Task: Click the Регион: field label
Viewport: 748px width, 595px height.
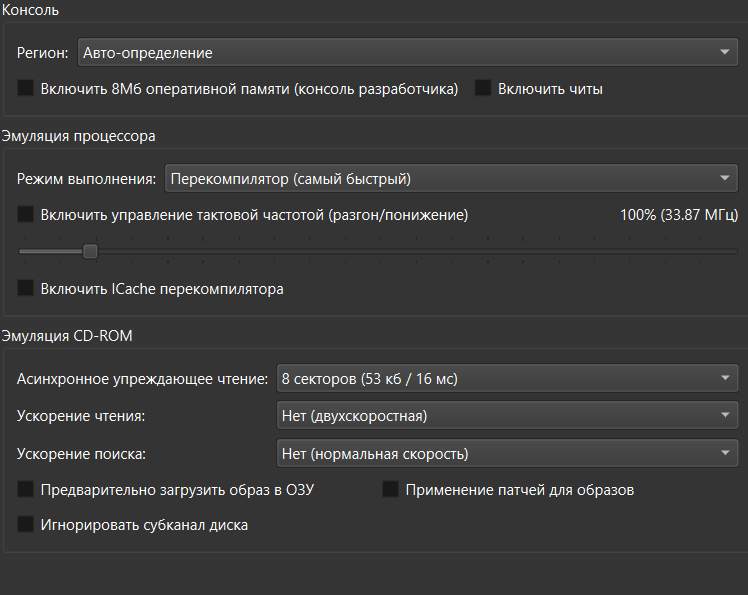Action: point(43,52)
